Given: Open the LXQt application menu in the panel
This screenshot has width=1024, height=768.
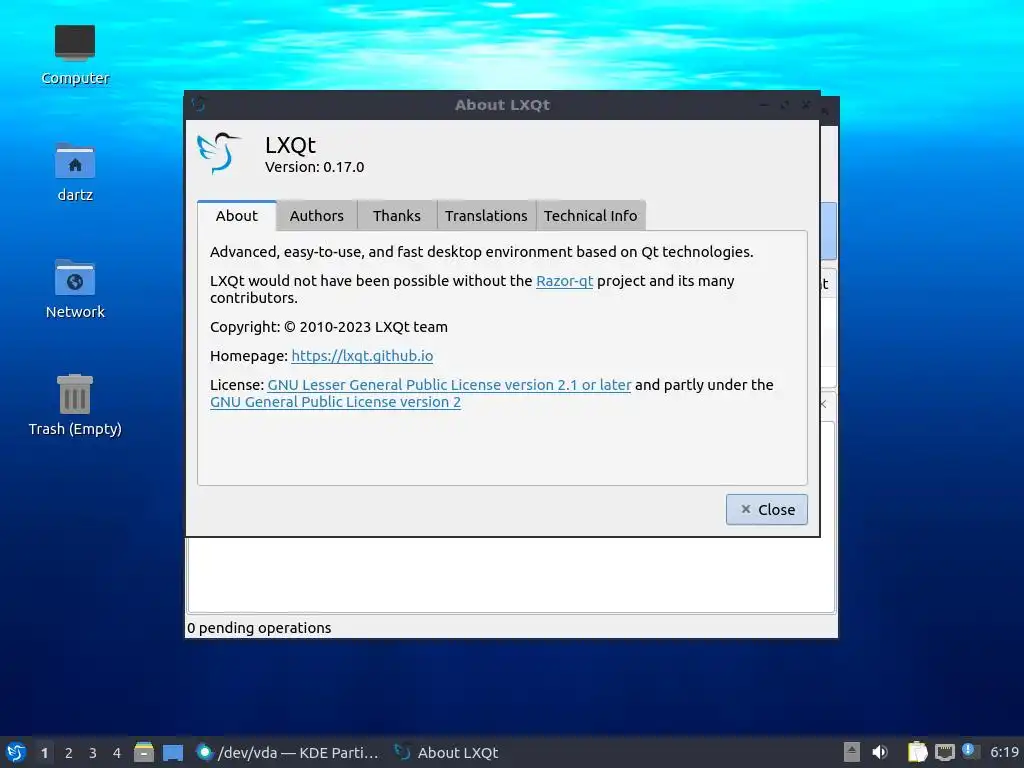Looking at the screenshot, I should tap(16, 752).
